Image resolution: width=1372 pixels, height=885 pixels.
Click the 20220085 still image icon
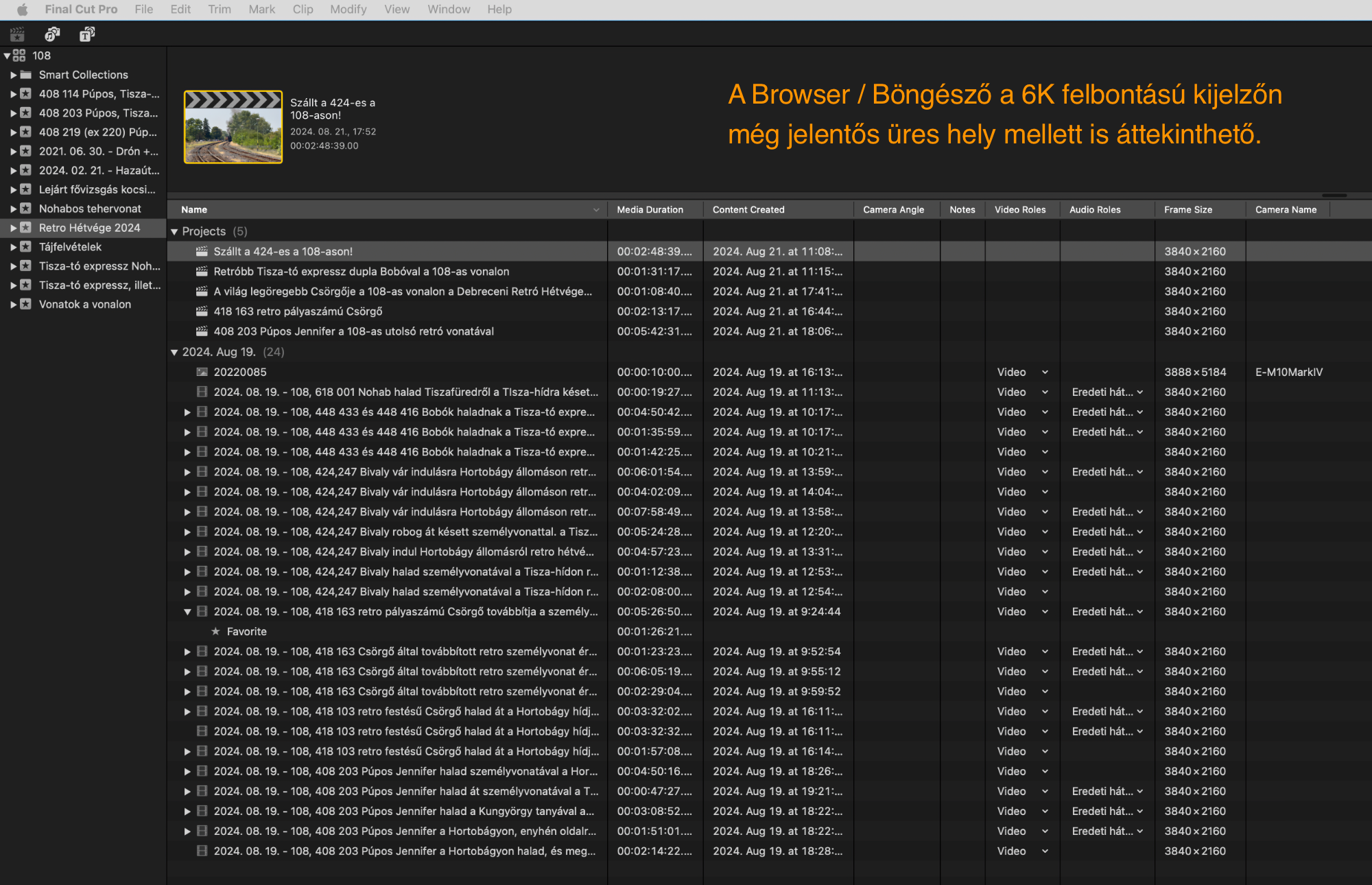pos(202,372)
